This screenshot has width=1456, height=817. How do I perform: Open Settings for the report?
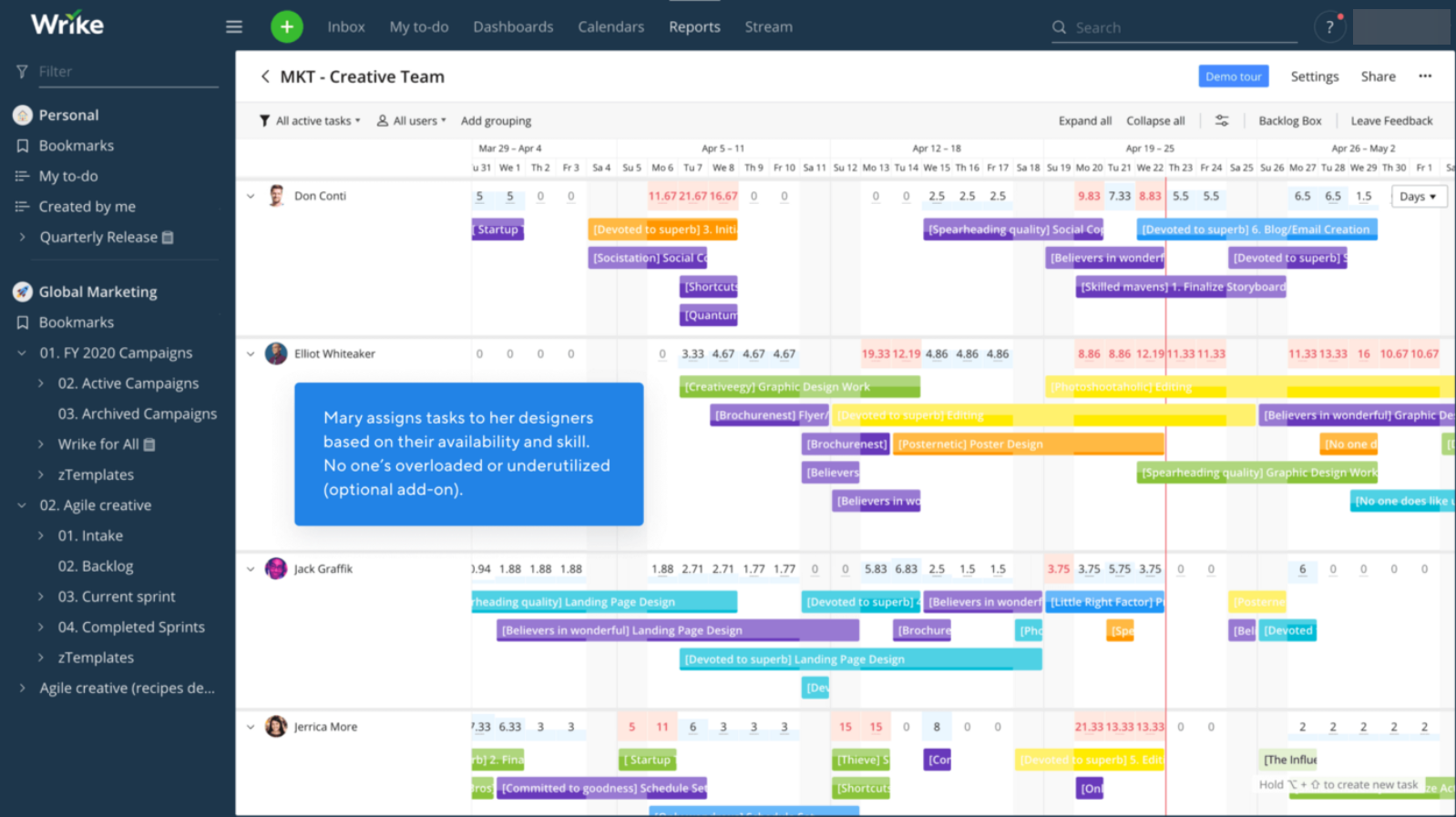(x=1314, y=77)
